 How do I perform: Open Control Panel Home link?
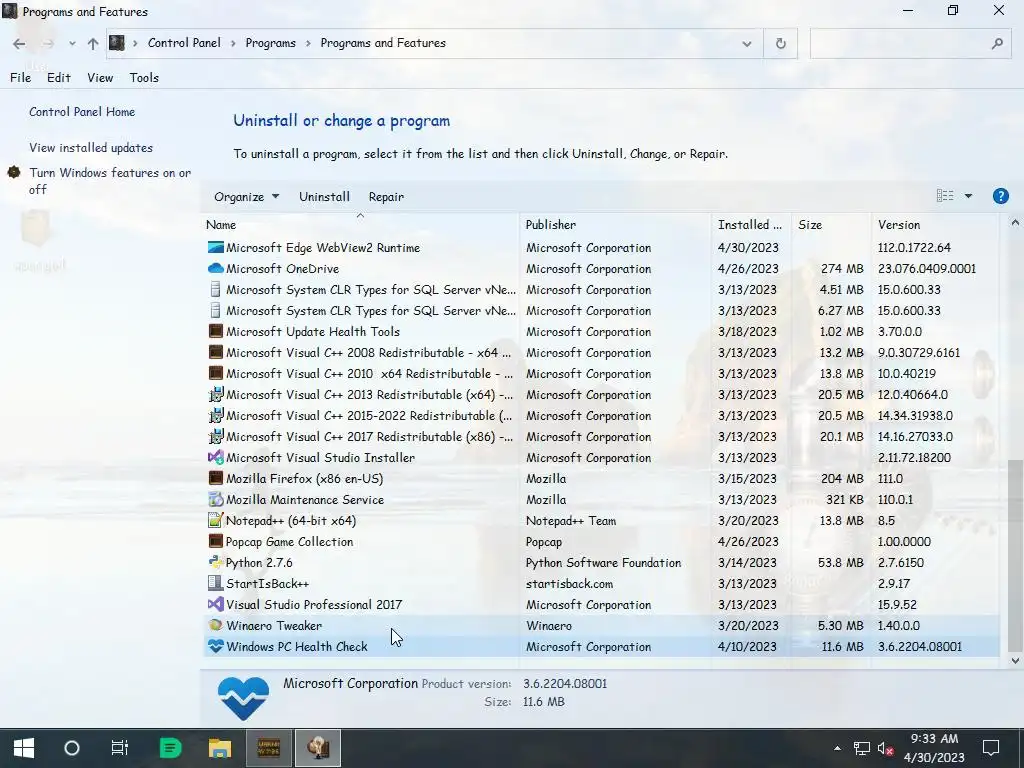82,112
